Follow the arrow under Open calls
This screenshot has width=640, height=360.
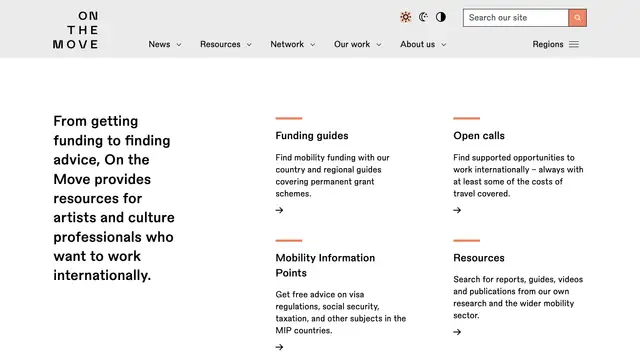(457, 210)
